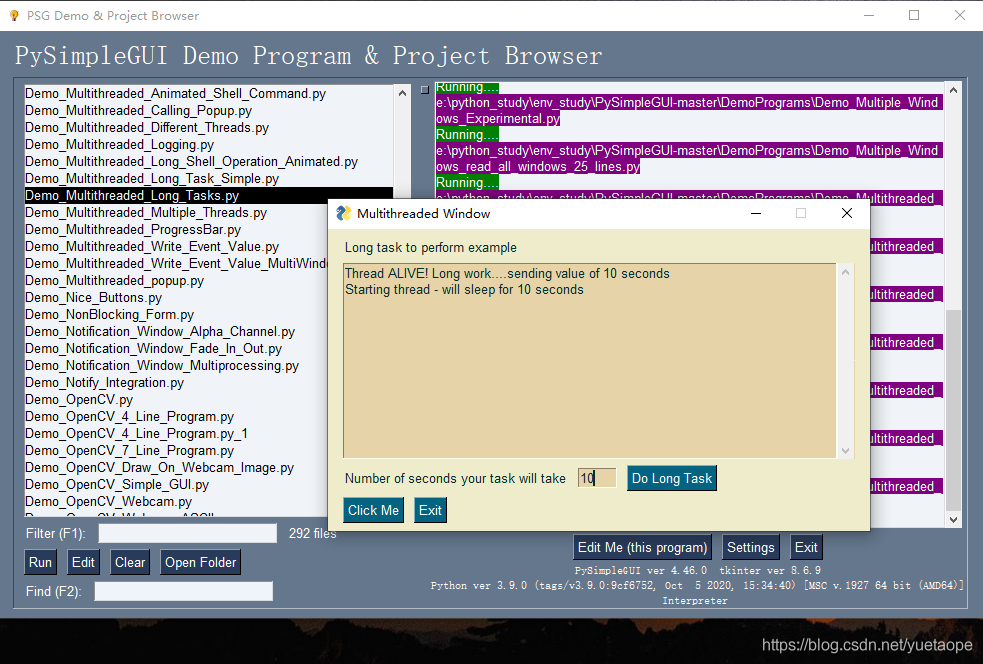Select Demo_Multithreaded_ProgressBar.py
This screenshot has height=664, width=983.
click(x=177, y=229)
